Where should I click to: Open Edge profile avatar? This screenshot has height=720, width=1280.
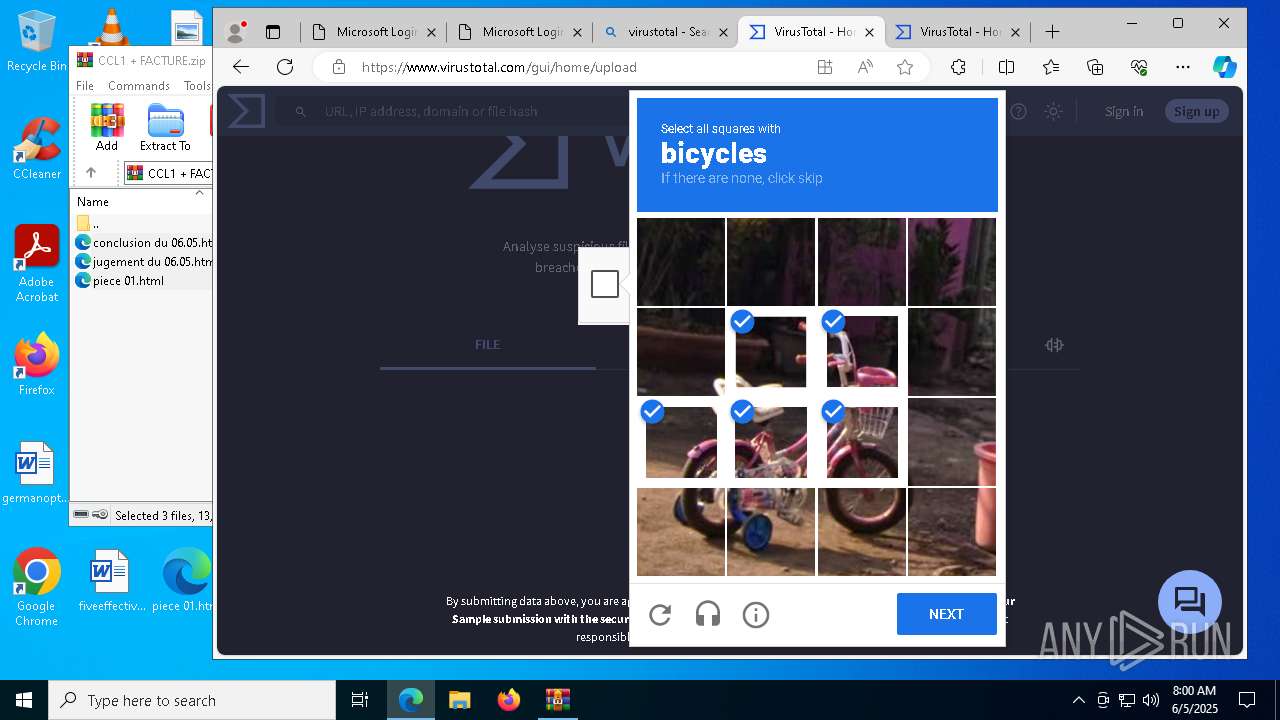click(236, 32)
